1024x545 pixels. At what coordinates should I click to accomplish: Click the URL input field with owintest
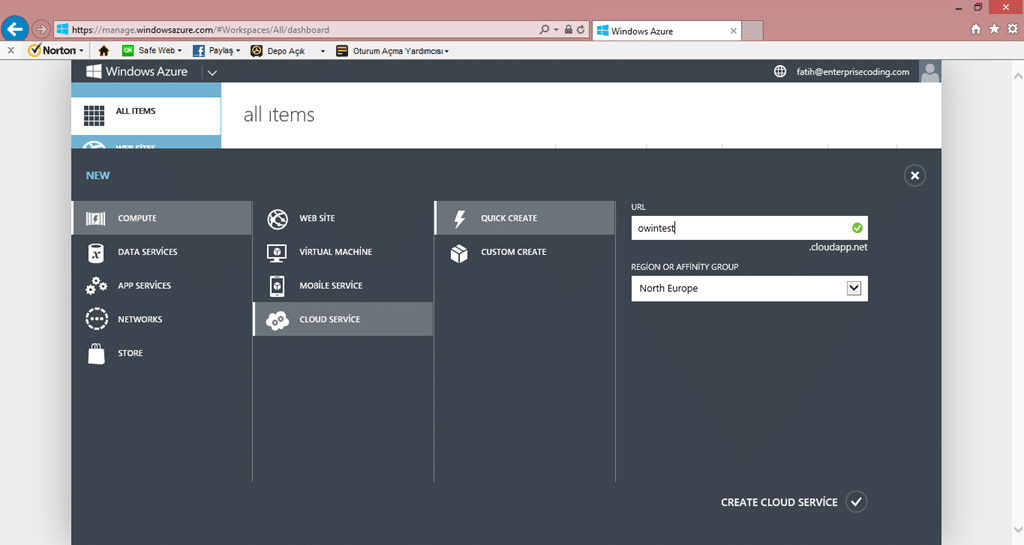tap(749, 228)
